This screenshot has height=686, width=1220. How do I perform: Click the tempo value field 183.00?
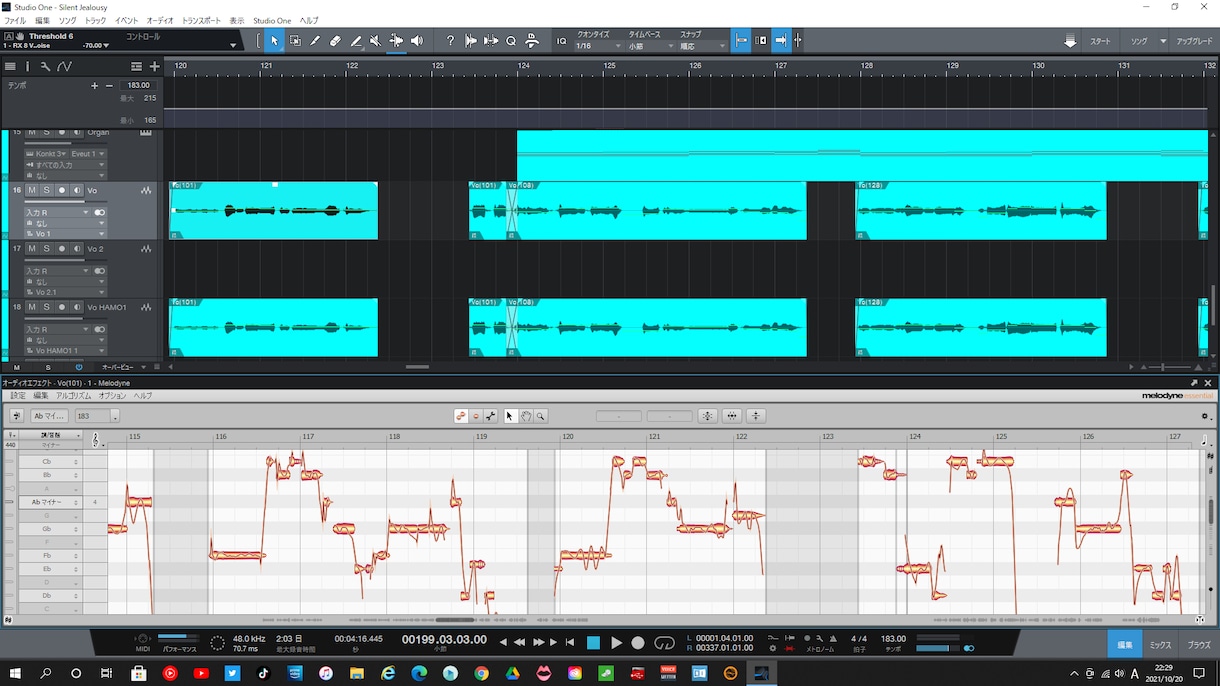tap(139, 86)
